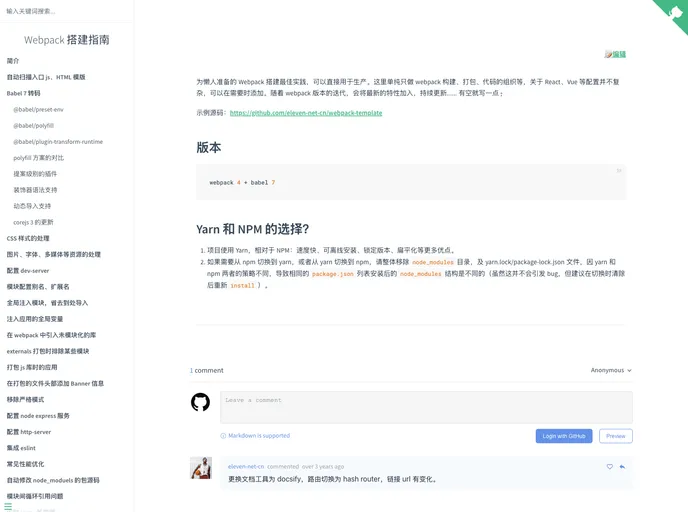Open 提案级别的插件 sidebar entry

[x=35, y=174]
